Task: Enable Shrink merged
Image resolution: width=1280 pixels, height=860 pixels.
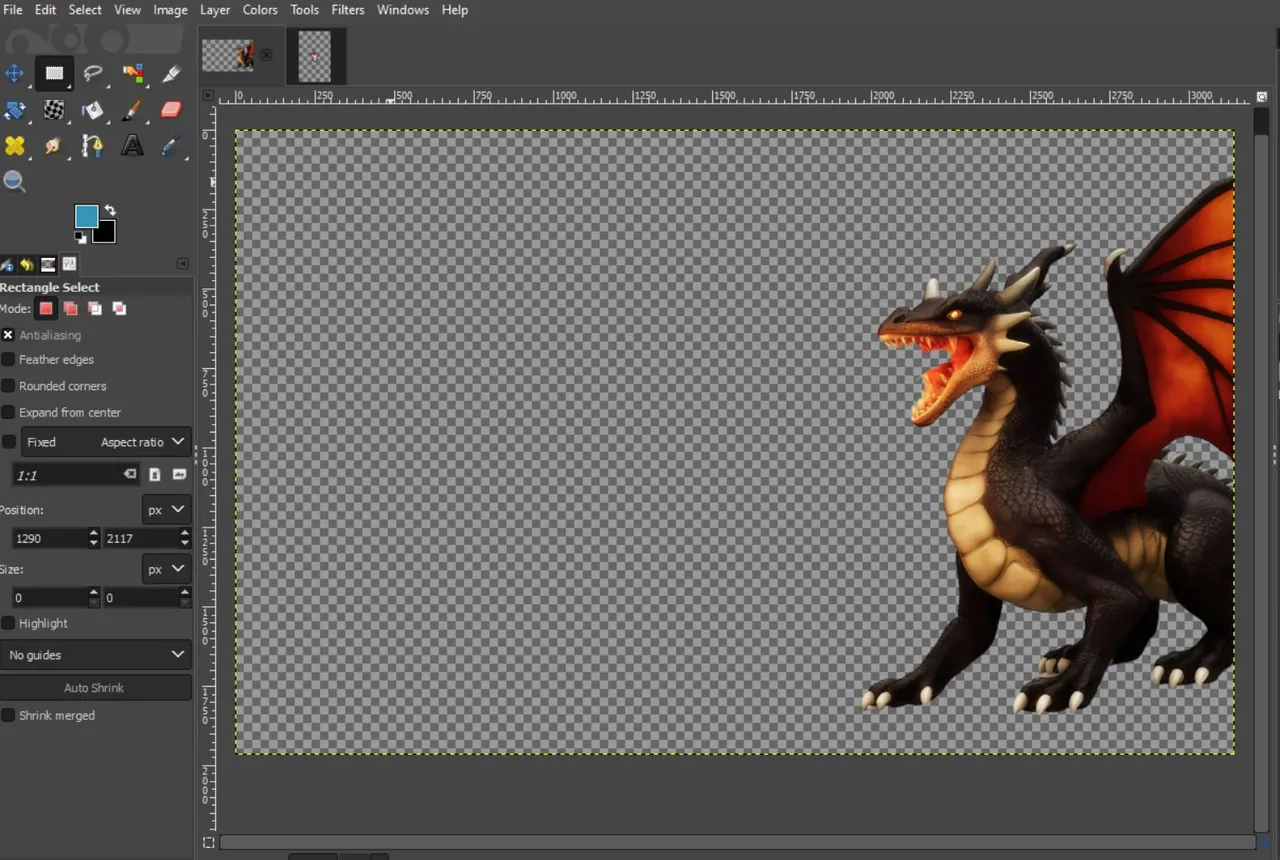Action: [8, 715]
